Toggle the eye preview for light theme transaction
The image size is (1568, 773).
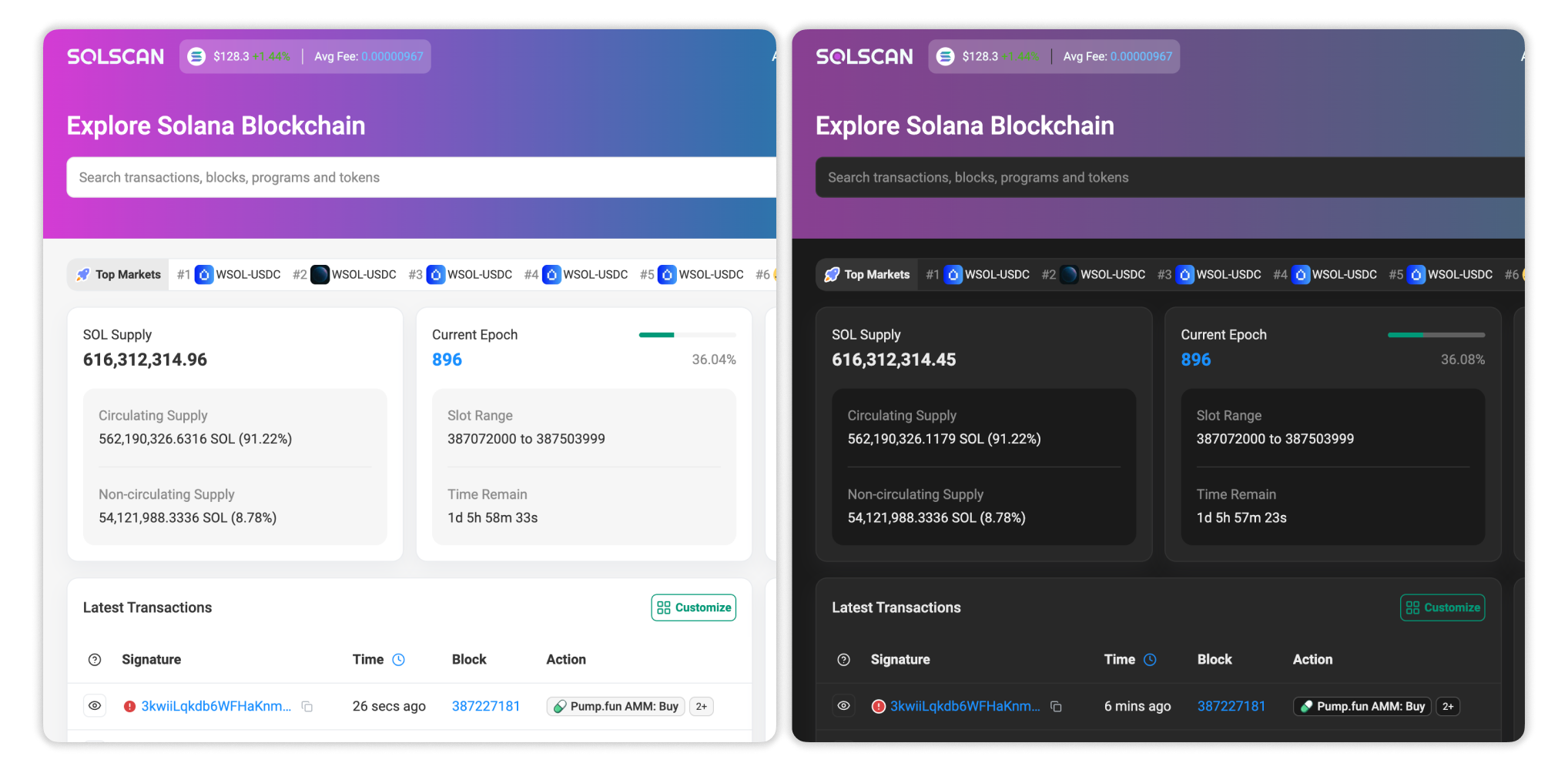tap(95, 706)
